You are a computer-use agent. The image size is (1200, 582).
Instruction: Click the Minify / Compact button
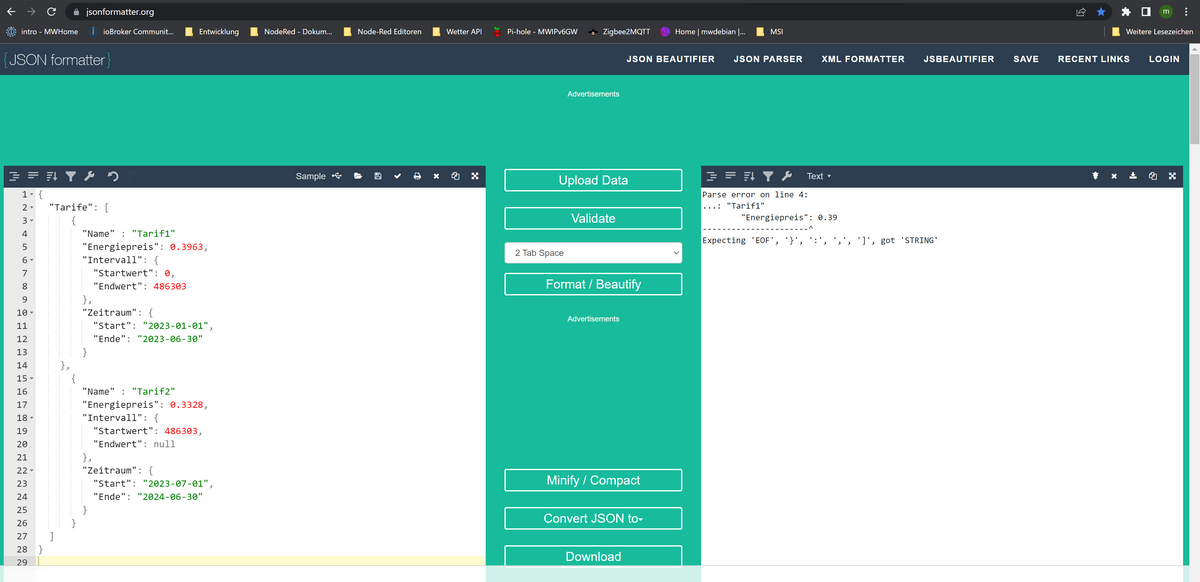(x=593, y=480)
